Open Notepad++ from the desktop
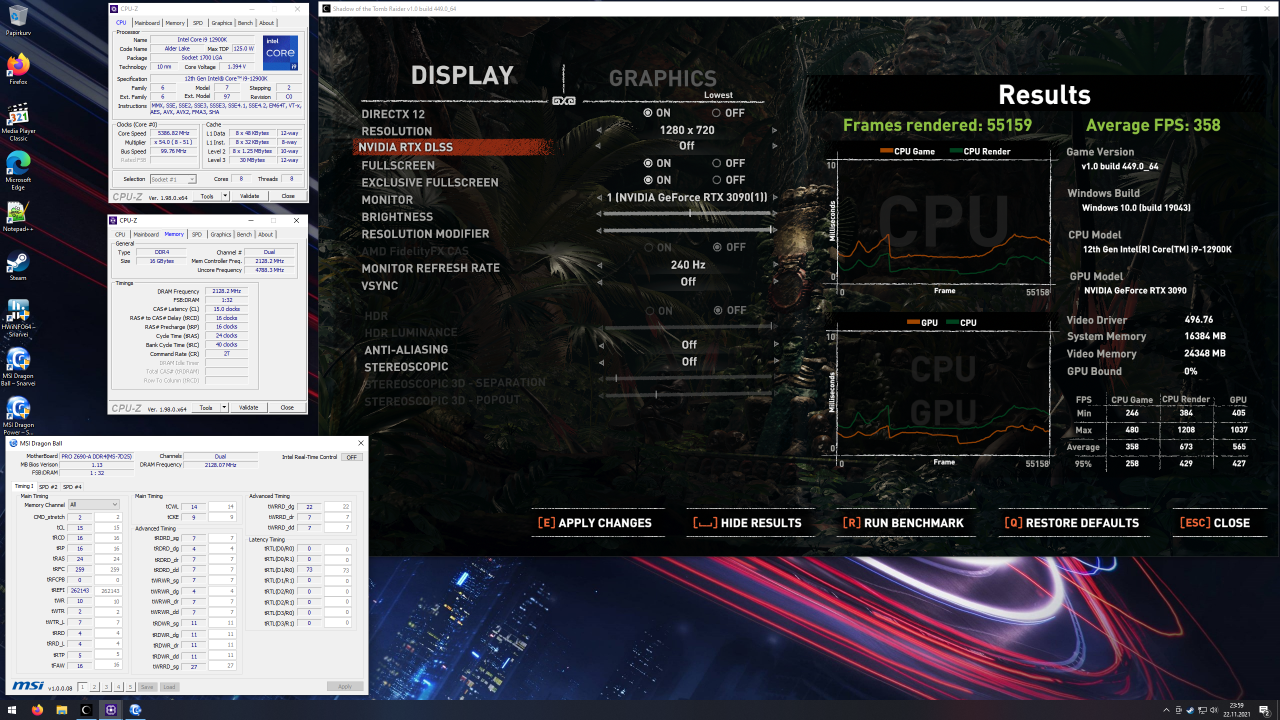The height and width of the screenshot is (720, 1280). pyautogui.click(x=17, y=212)
